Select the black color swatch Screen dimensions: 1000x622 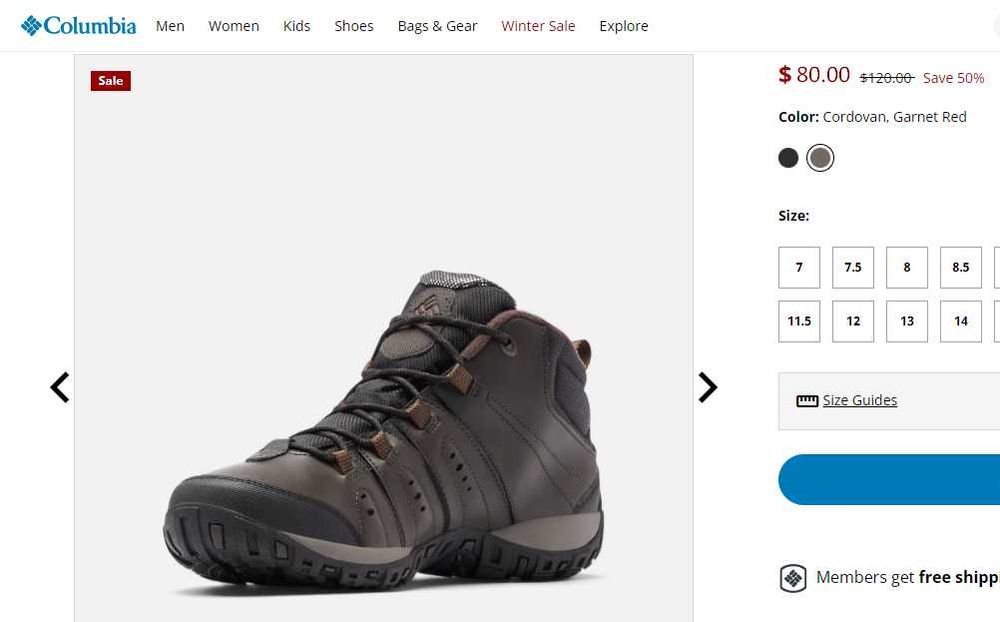(789, 158)
